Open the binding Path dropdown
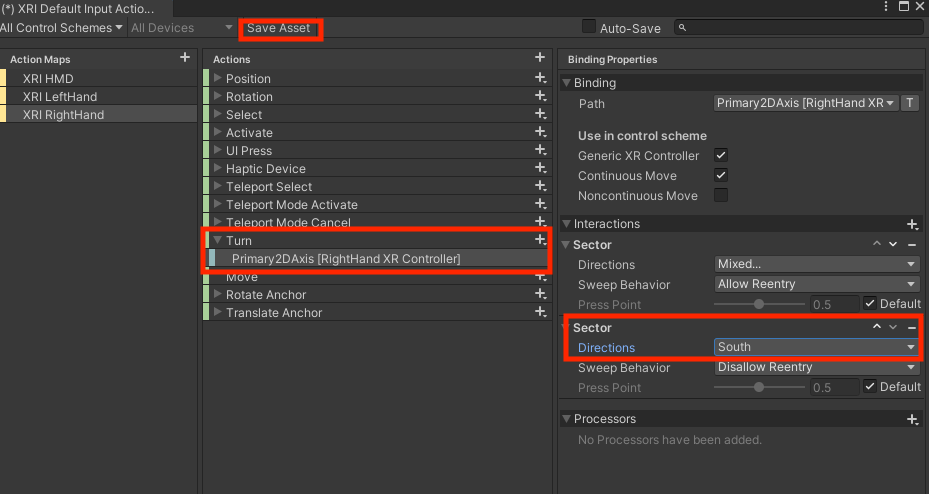929x494 pixels. tap(806, 103)
